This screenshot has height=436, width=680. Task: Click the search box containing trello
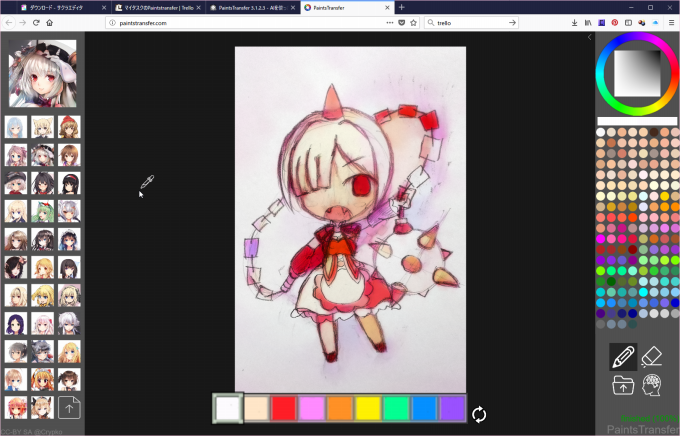(x=471, y=23)
